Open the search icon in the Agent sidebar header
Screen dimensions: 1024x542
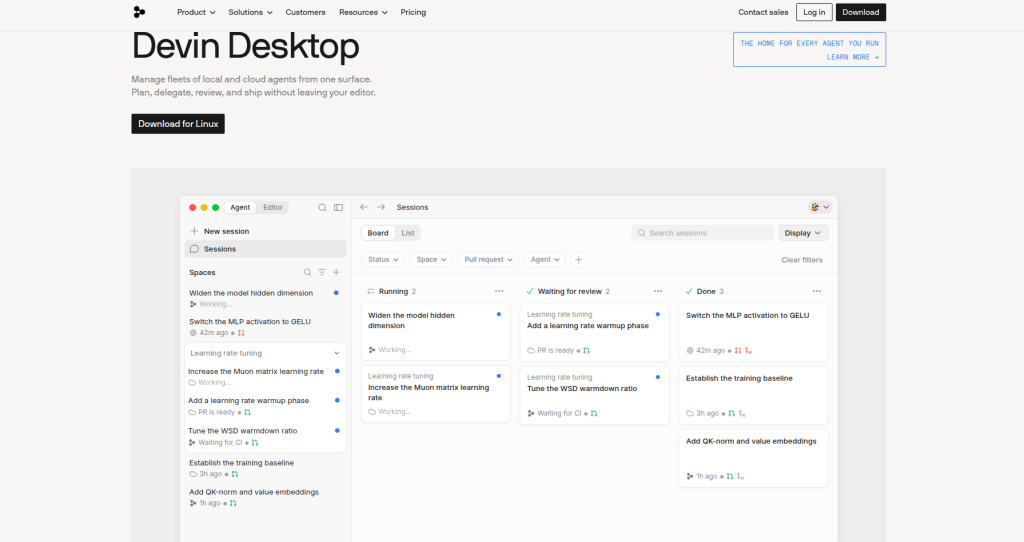[322, 208]
